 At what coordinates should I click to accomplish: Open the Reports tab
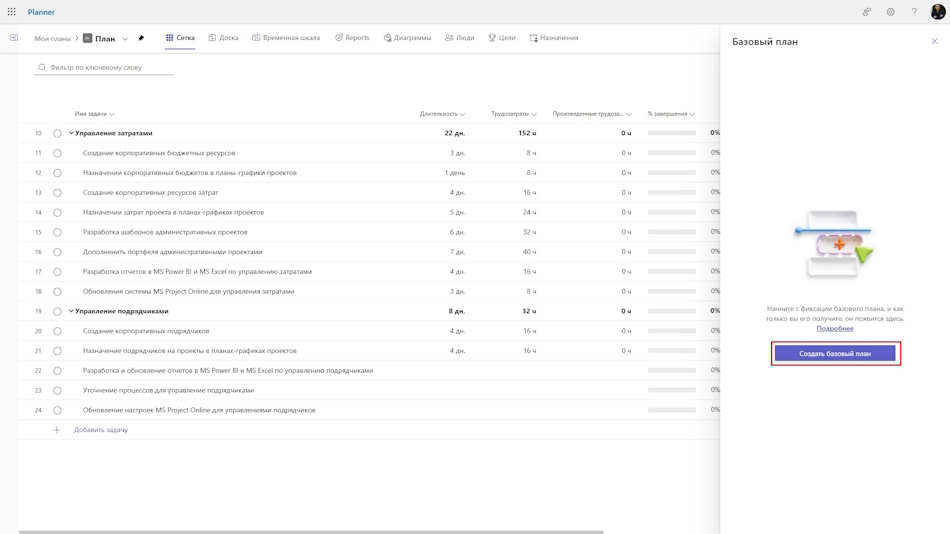click(x=352, y=38)
